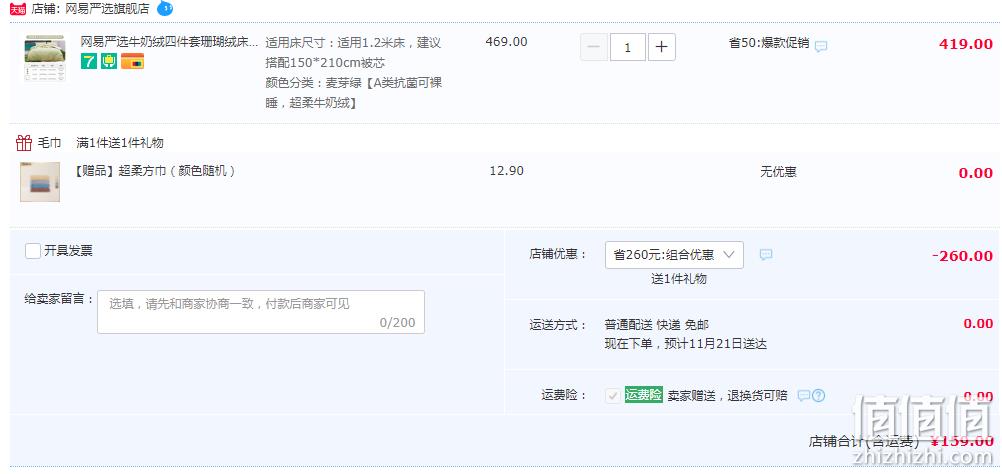Viewport: 1002px width, 474px height.
Task: Enable the 开具发票 checkbox
Action: click(x=33, y=250)
